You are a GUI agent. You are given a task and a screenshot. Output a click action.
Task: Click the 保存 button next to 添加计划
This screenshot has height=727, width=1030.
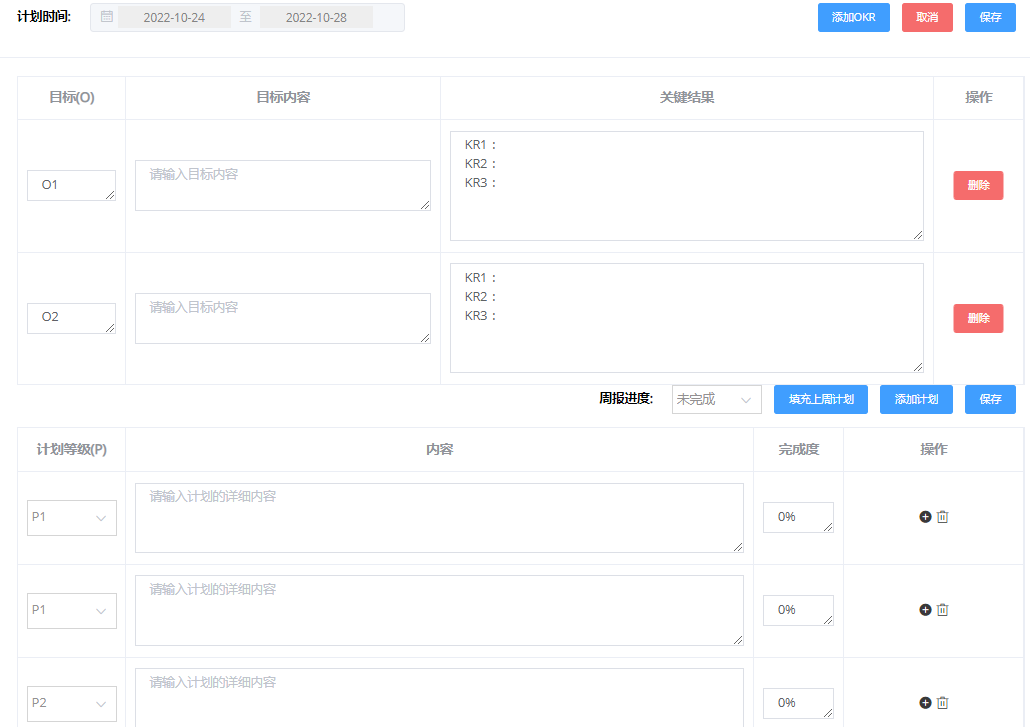tap(990, 399)
